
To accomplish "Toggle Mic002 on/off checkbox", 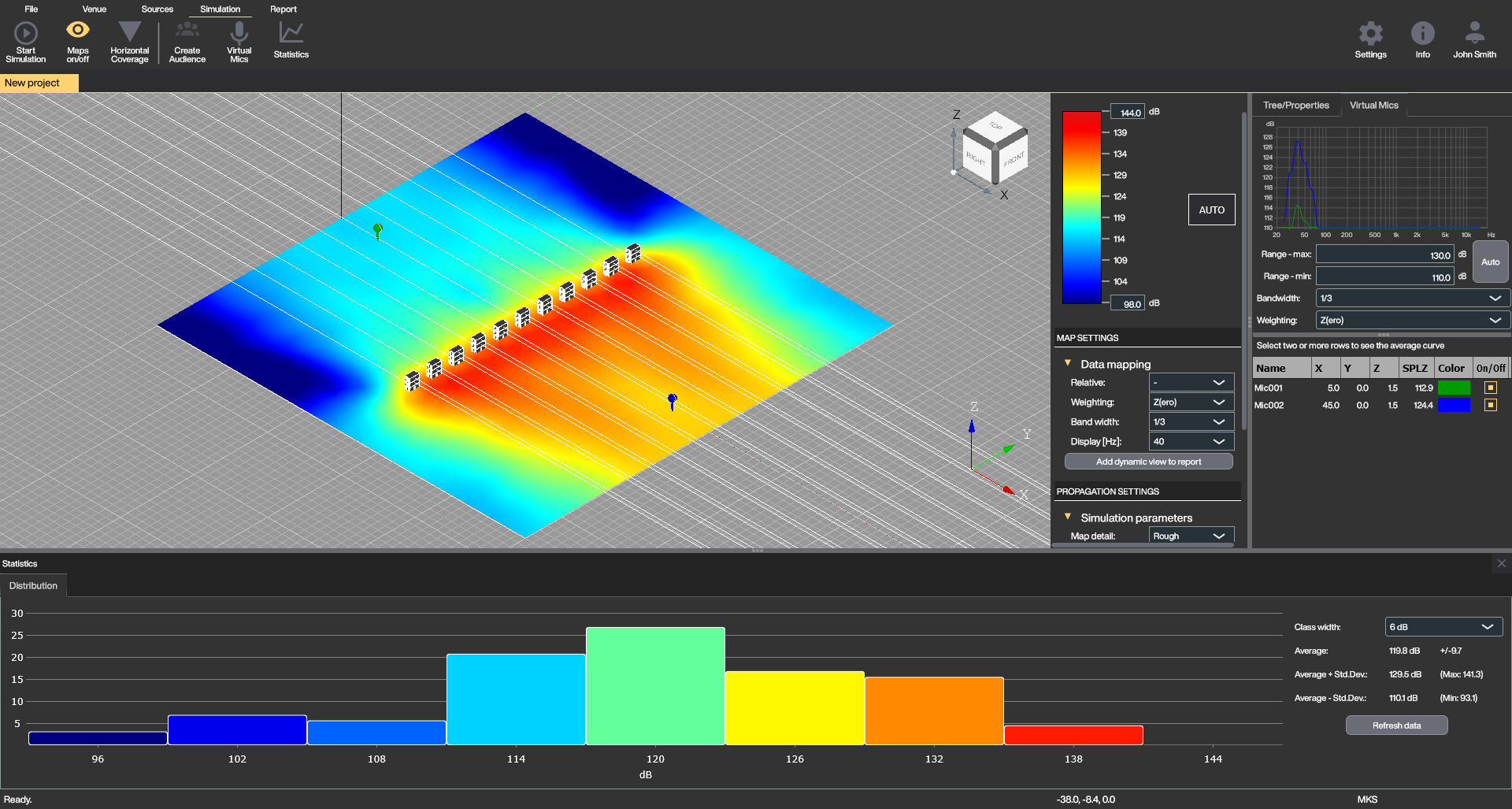I will coord(1490,405).
